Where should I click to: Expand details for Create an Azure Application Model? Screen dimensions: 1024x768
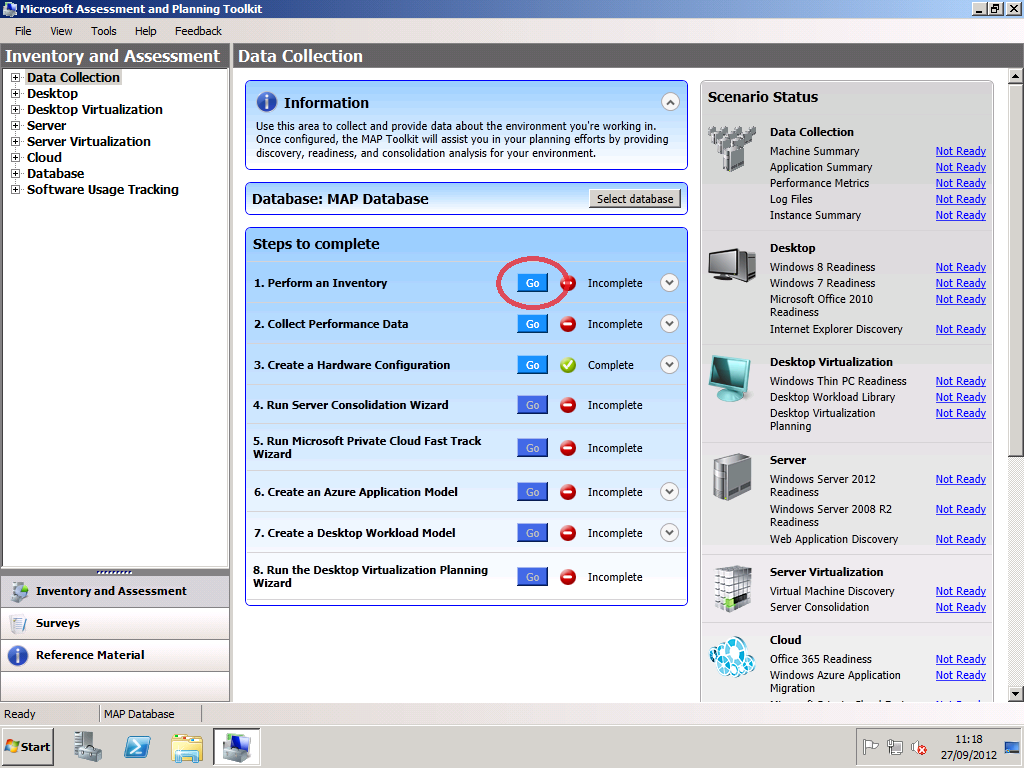669,492
